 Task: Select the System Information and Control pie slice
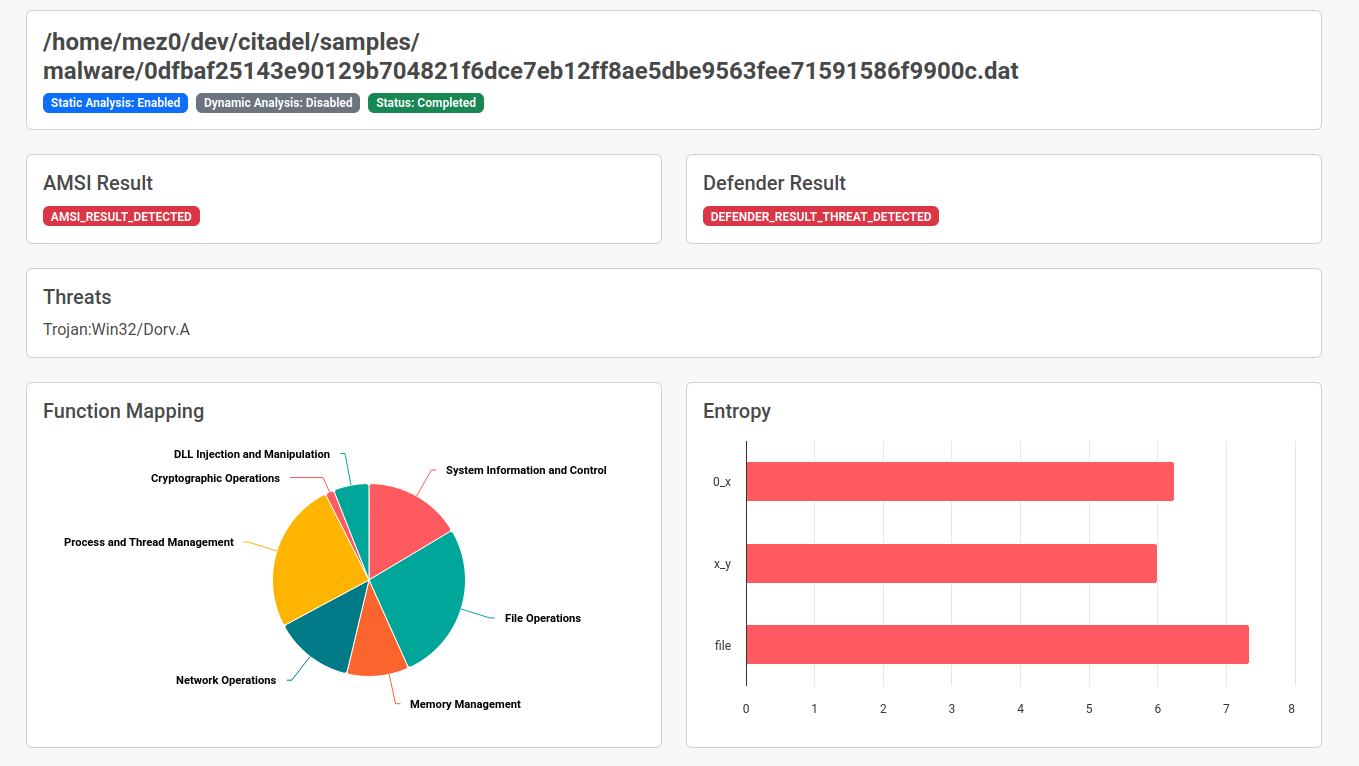click(x=405, y=525)
